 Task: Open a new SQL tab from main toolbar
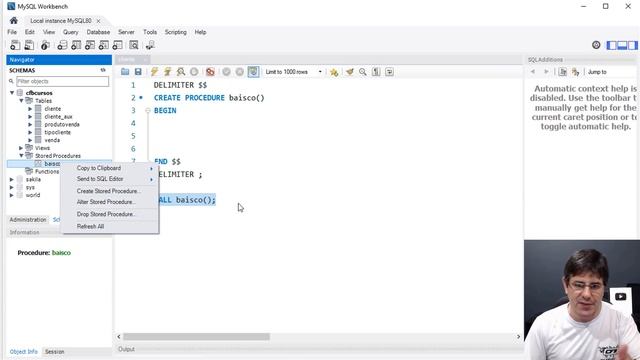pyautogui.click(x=15, y=45)
